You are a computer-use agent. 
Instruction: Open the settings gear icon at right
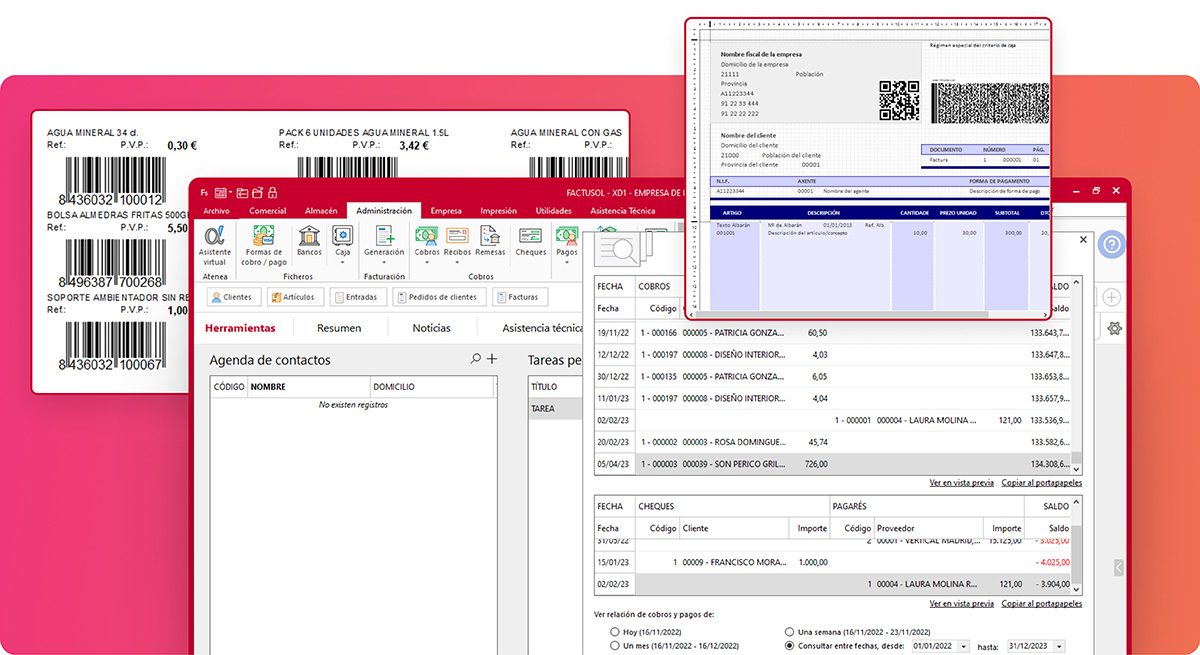coord(1114,328)
